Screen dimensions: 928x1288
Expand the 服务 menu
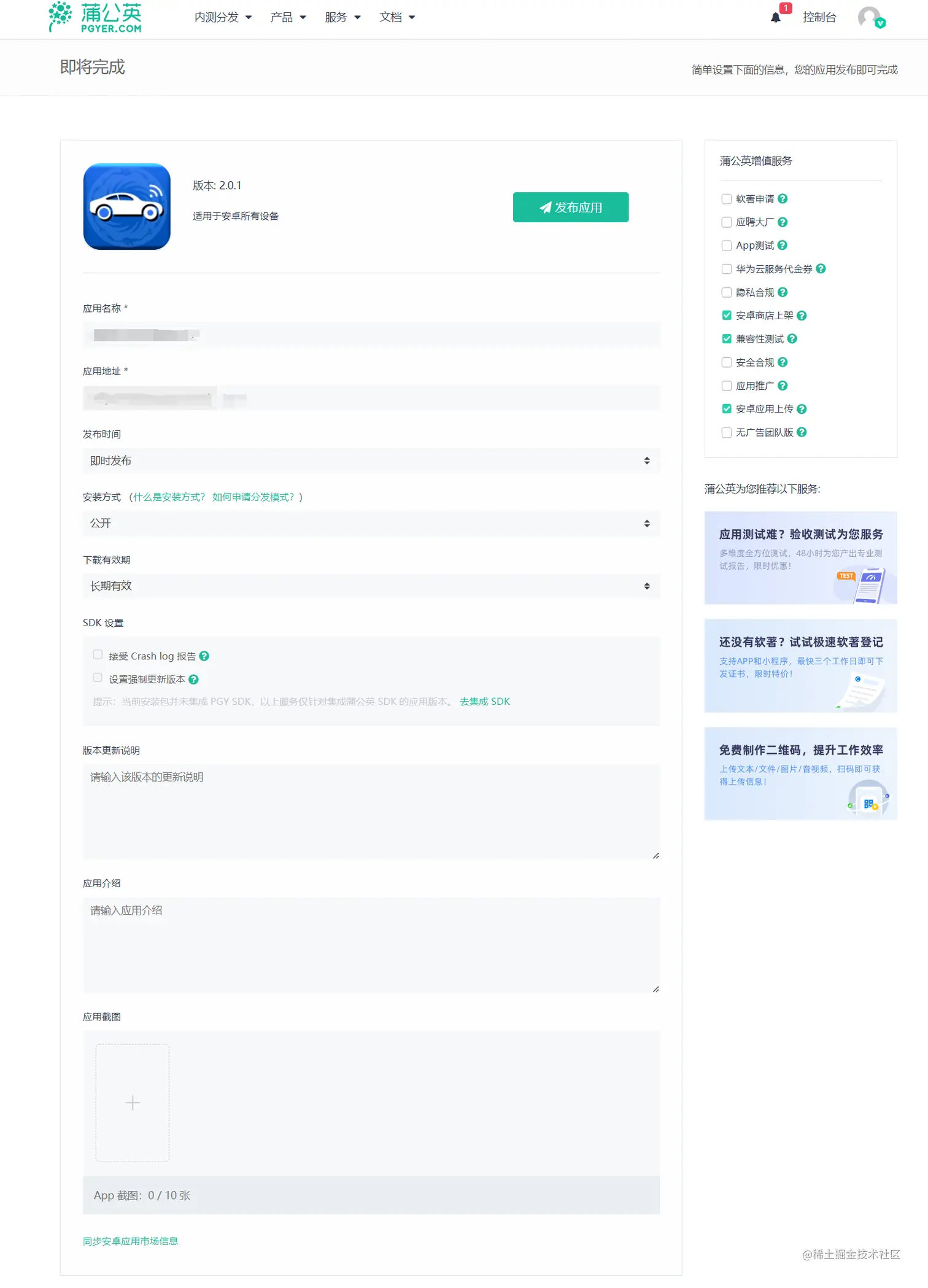342,17
